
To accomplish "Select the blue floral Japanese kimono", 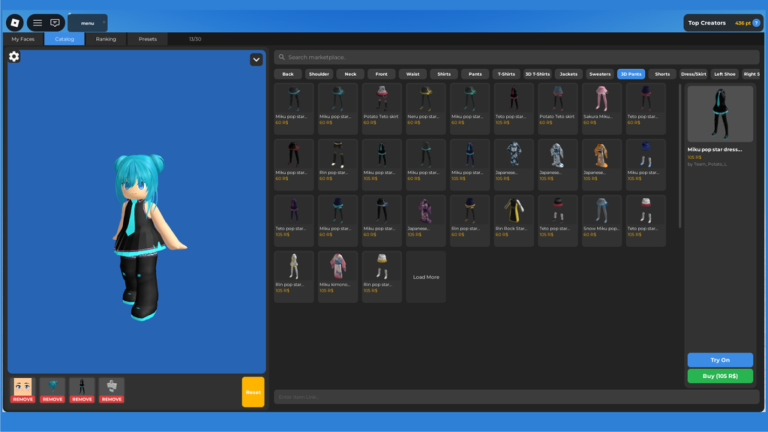I will tap(513, 165).
